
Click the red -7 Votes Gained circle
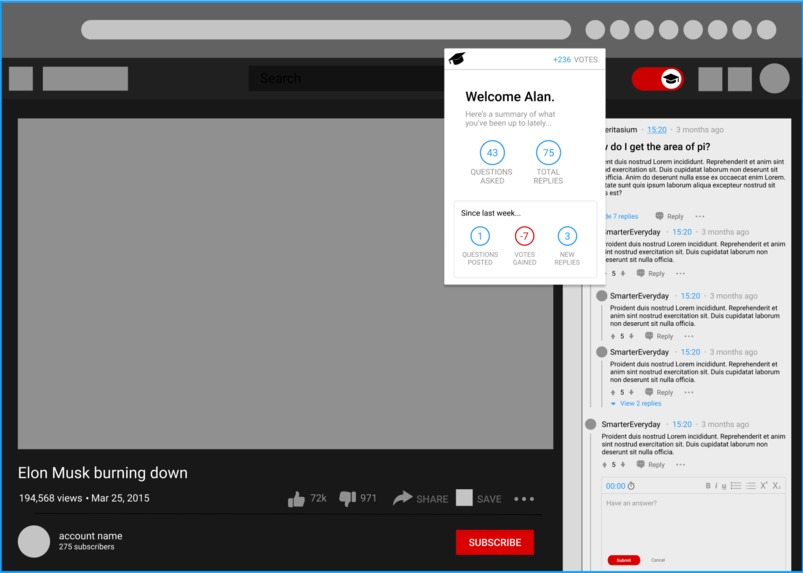coord(524,236)
